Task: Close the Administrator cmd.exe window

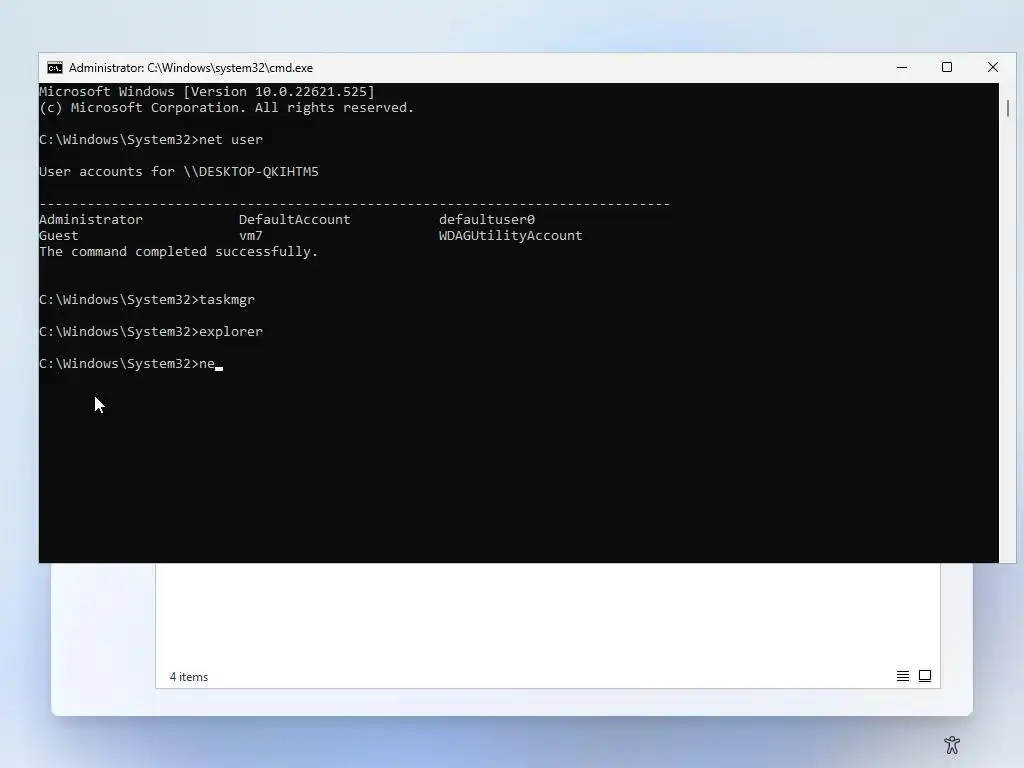Action: click(993, 67)
